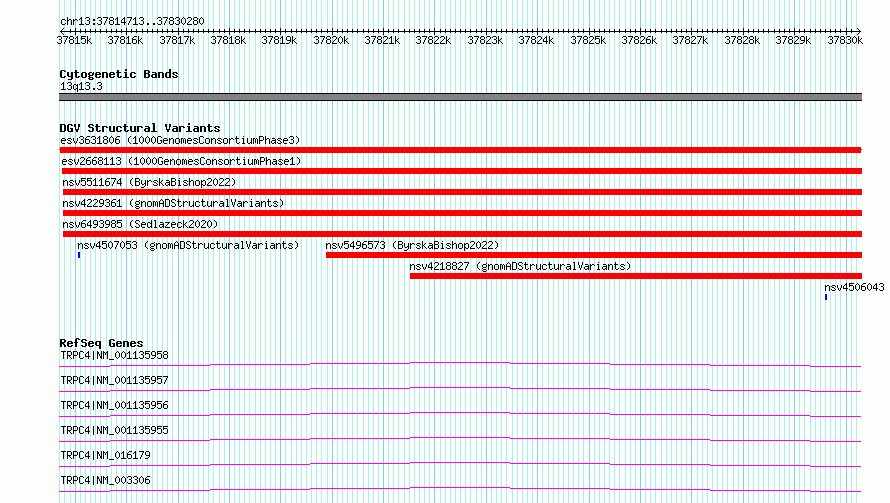Click the 37818k ruler position

pyautogui.click(x=228, y=40)
